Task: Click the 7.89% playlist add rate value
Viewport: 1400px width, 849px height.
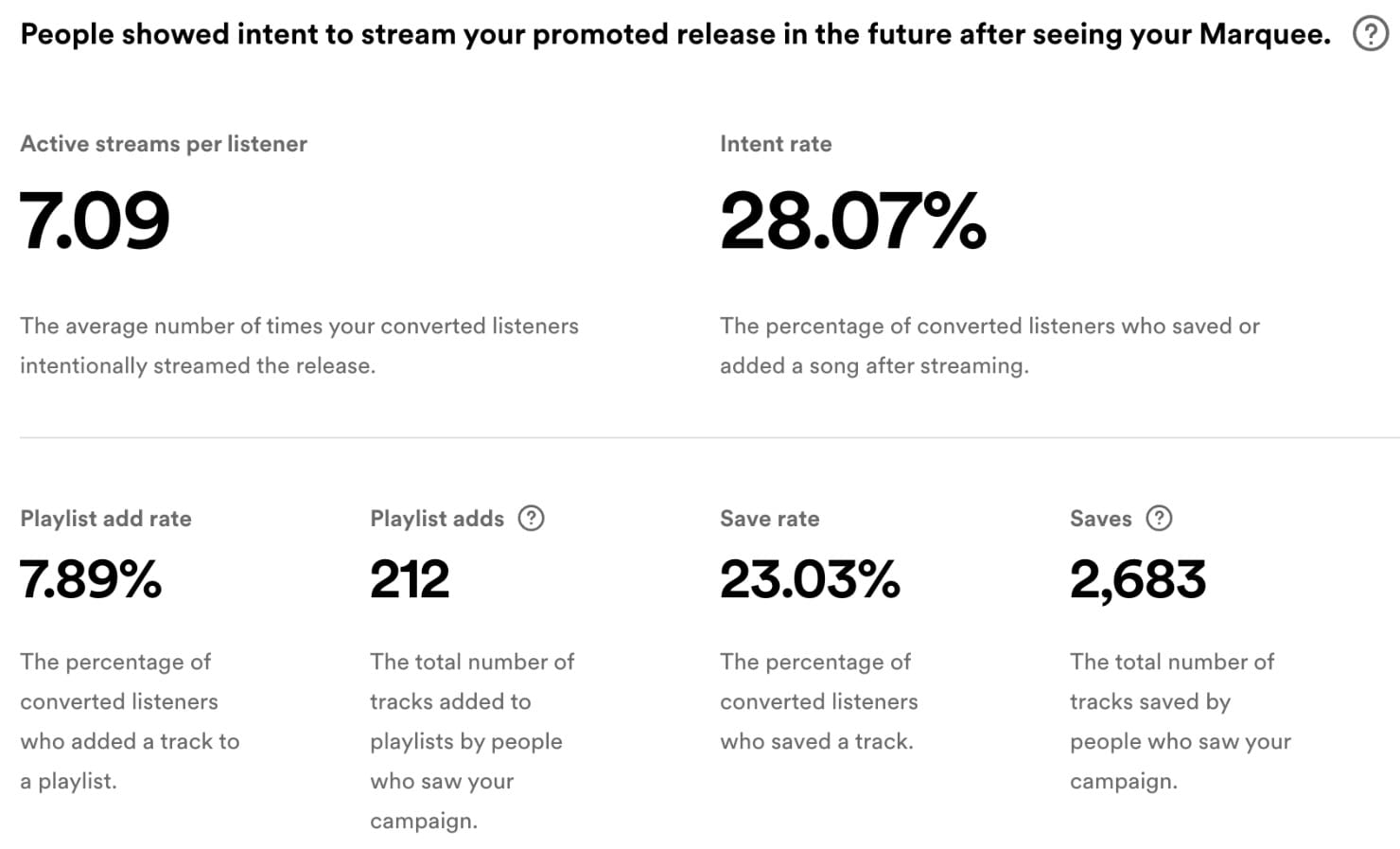Action: (x=90, y=579)
